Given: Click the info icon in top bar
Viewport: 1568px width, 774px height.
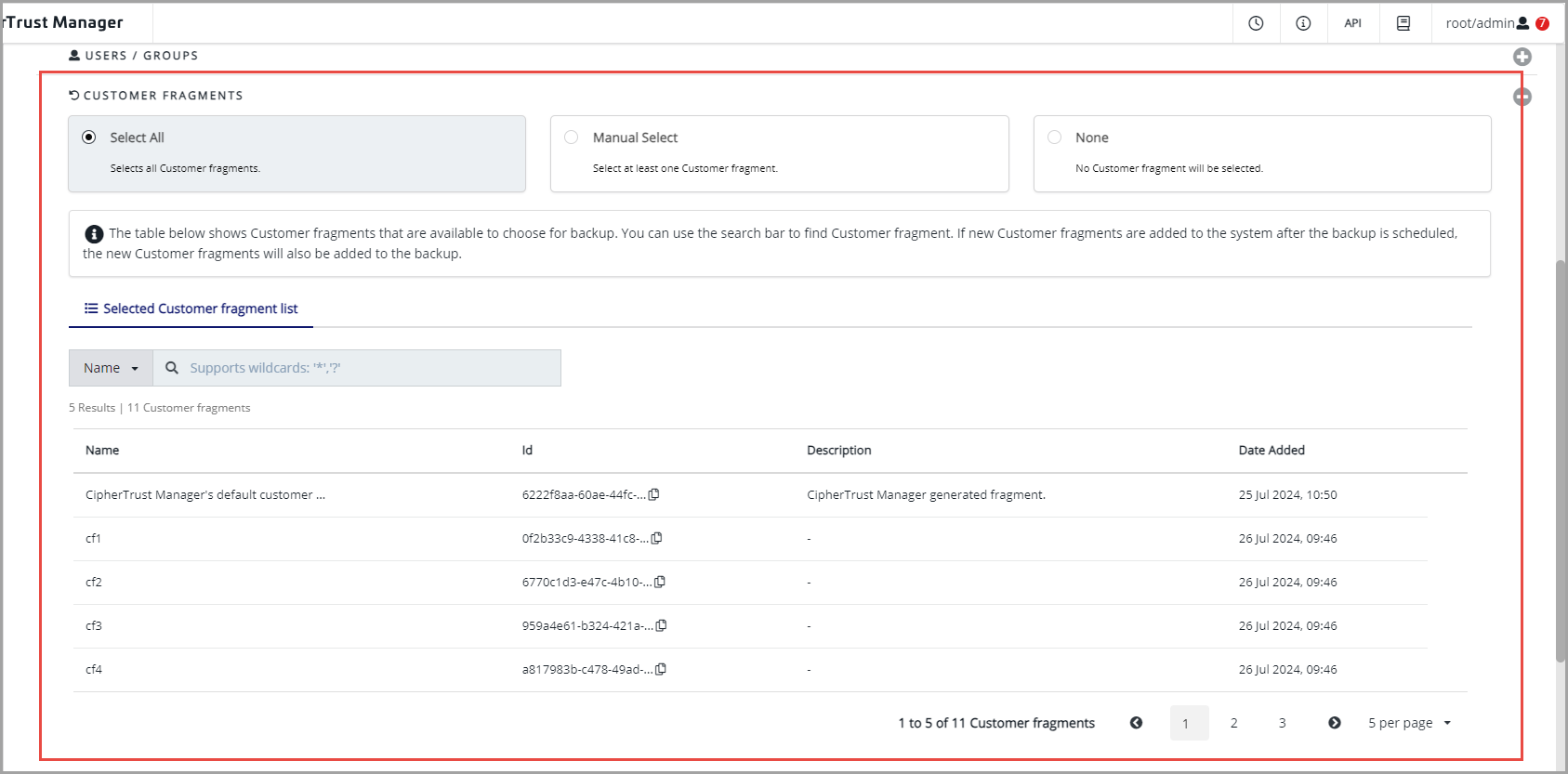Looking at the screenshot, I should [1303, 23].
